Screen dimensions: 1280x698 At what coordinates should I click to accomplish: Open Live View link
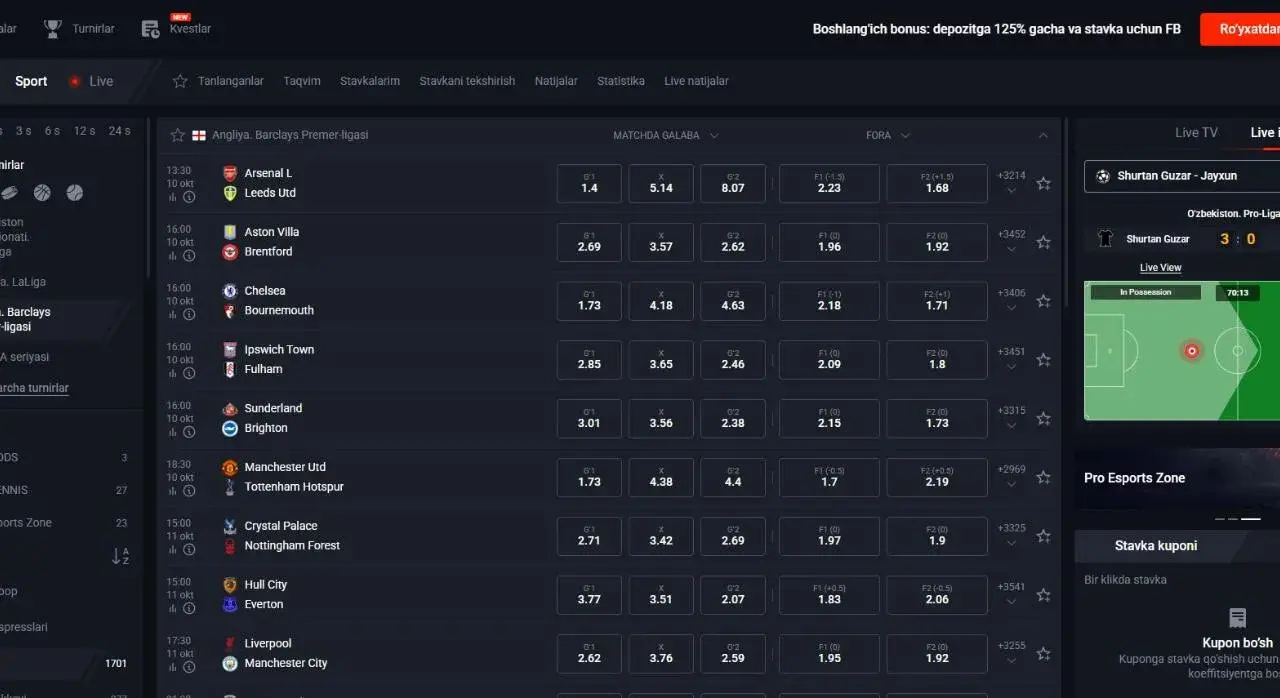pyautogui.click(x=1160, y=267)
